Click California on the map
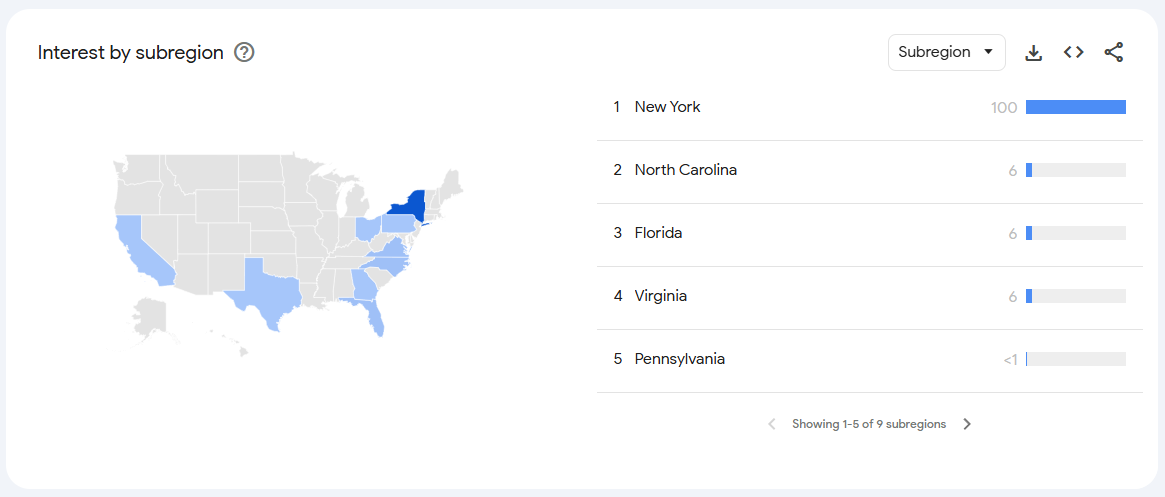Image resolution: width=1165 pixels, height=497 pixels. 140,249
